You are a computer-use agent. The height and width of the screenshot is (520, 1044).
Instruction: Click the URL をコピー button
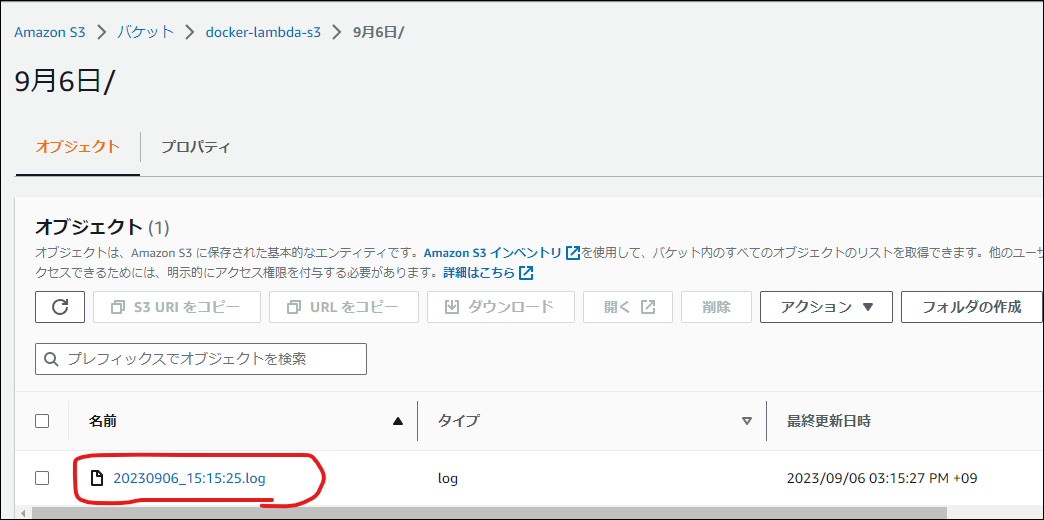click(344, 307)
